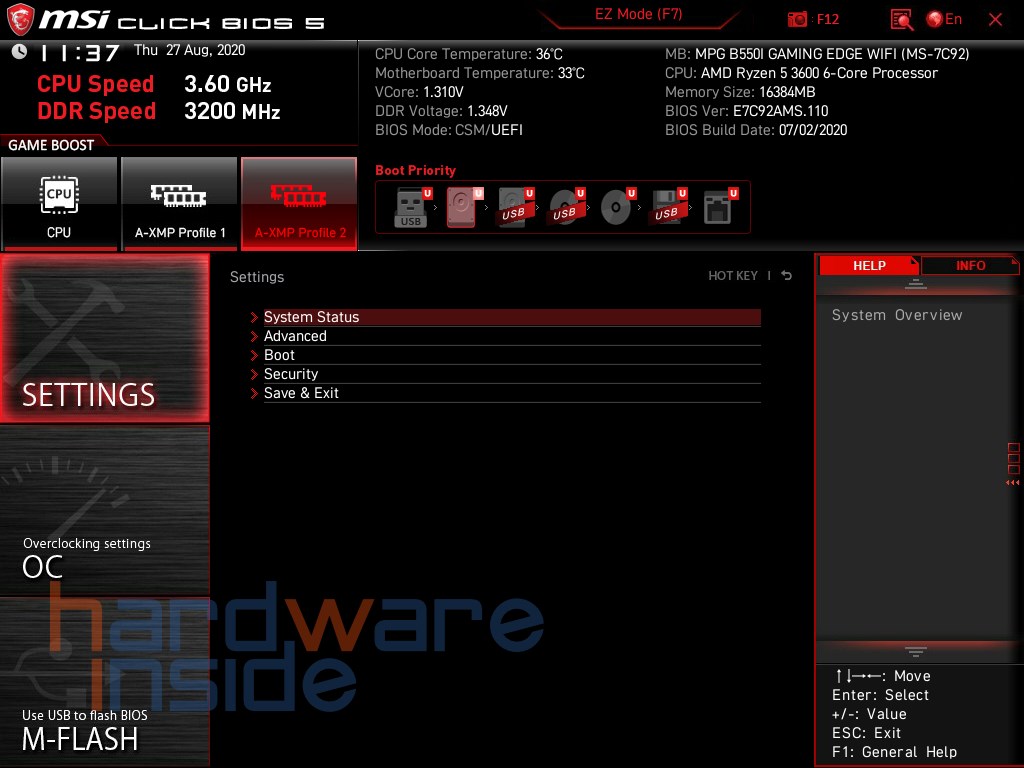Click the BIOS Ver E7C92AMS.110 text

click(x=746, y=111)
